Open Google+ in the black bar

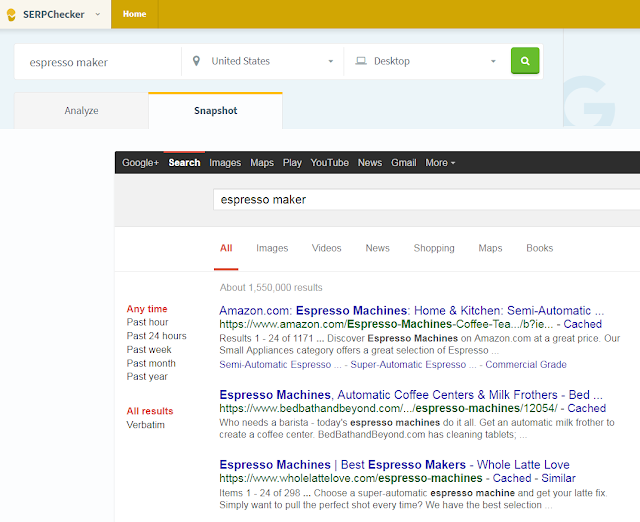point(140,163)
